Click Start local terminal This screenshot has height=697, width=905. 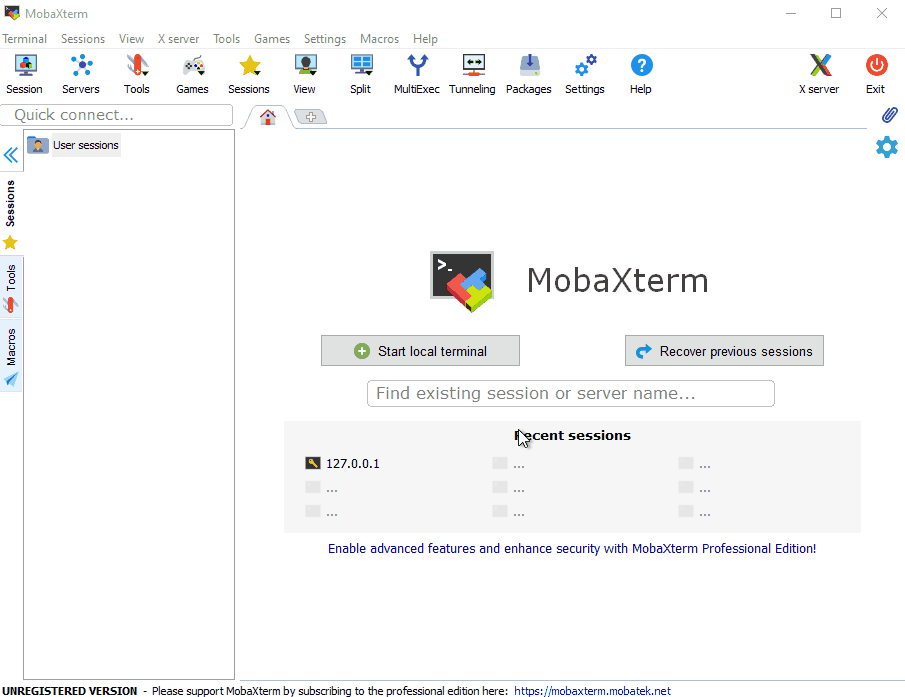(x=420, y=350)
